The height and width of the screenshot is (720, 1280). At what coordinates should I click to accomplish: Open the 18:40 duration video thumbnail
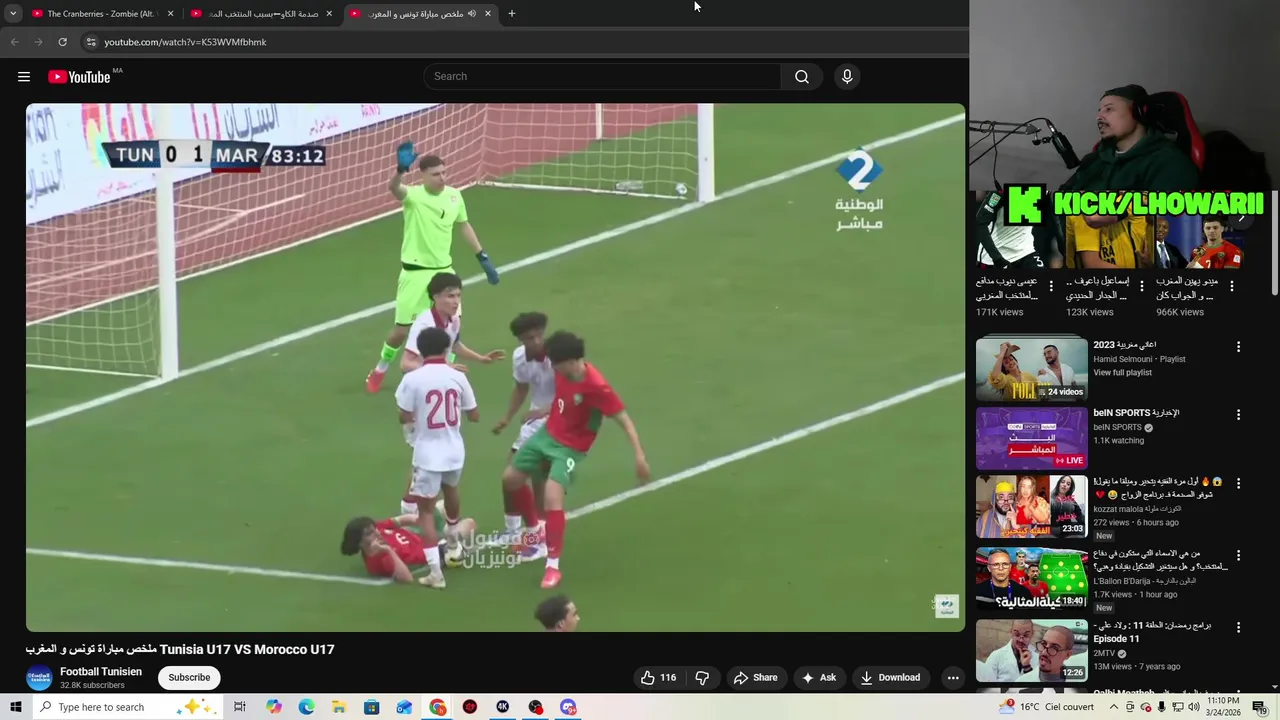[x=1031, y=579]
